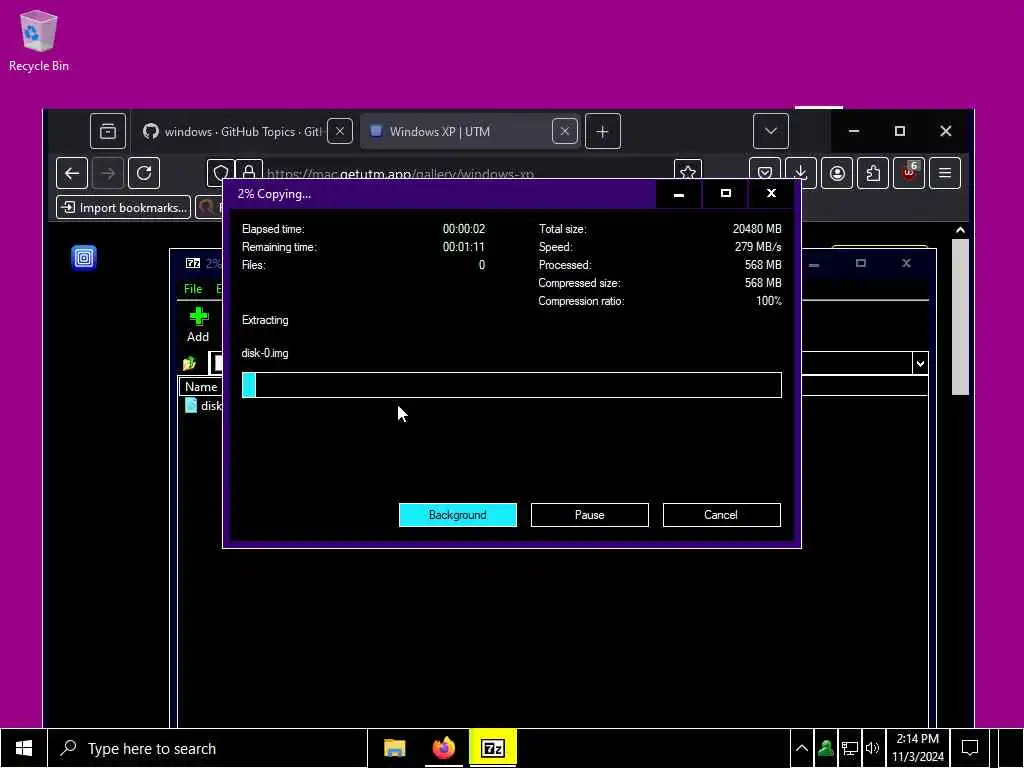Open the File menu in 7-Zip

[x=193, y=289]
